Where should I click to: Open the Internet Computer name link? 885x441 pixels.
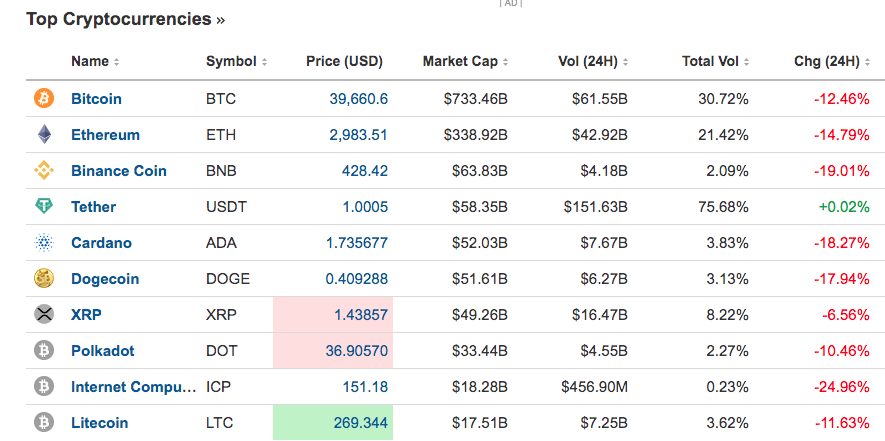pyautogui.click(x=134, y=387)
